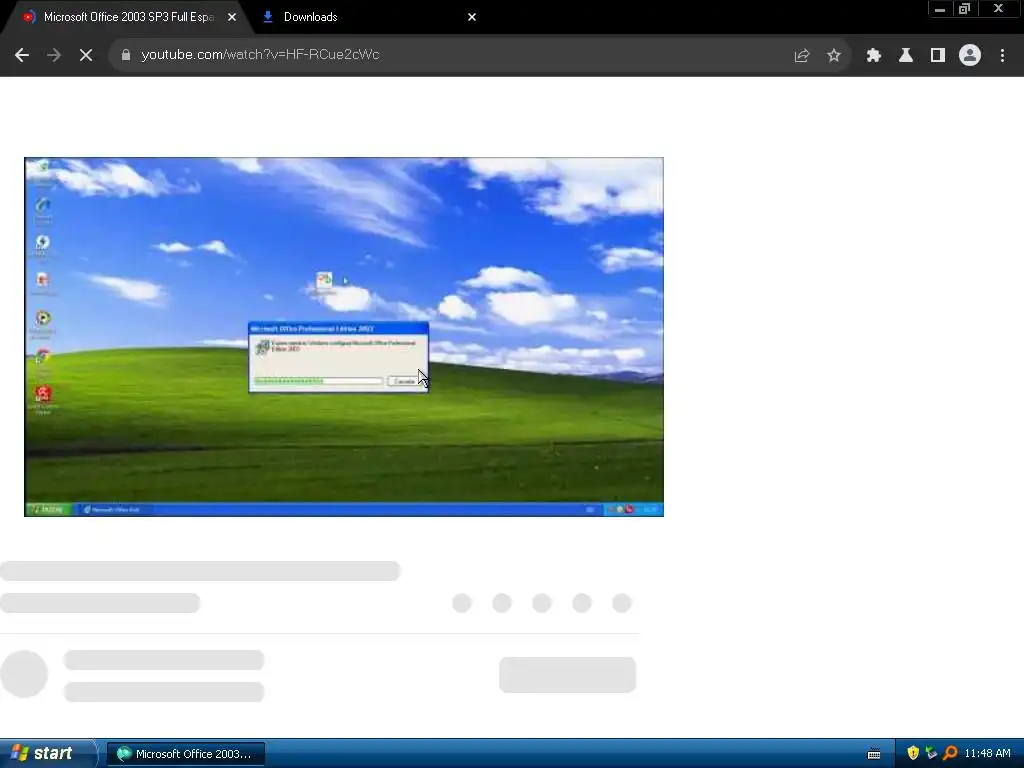Click the site lock icon in address bar

tap(126, 55)
